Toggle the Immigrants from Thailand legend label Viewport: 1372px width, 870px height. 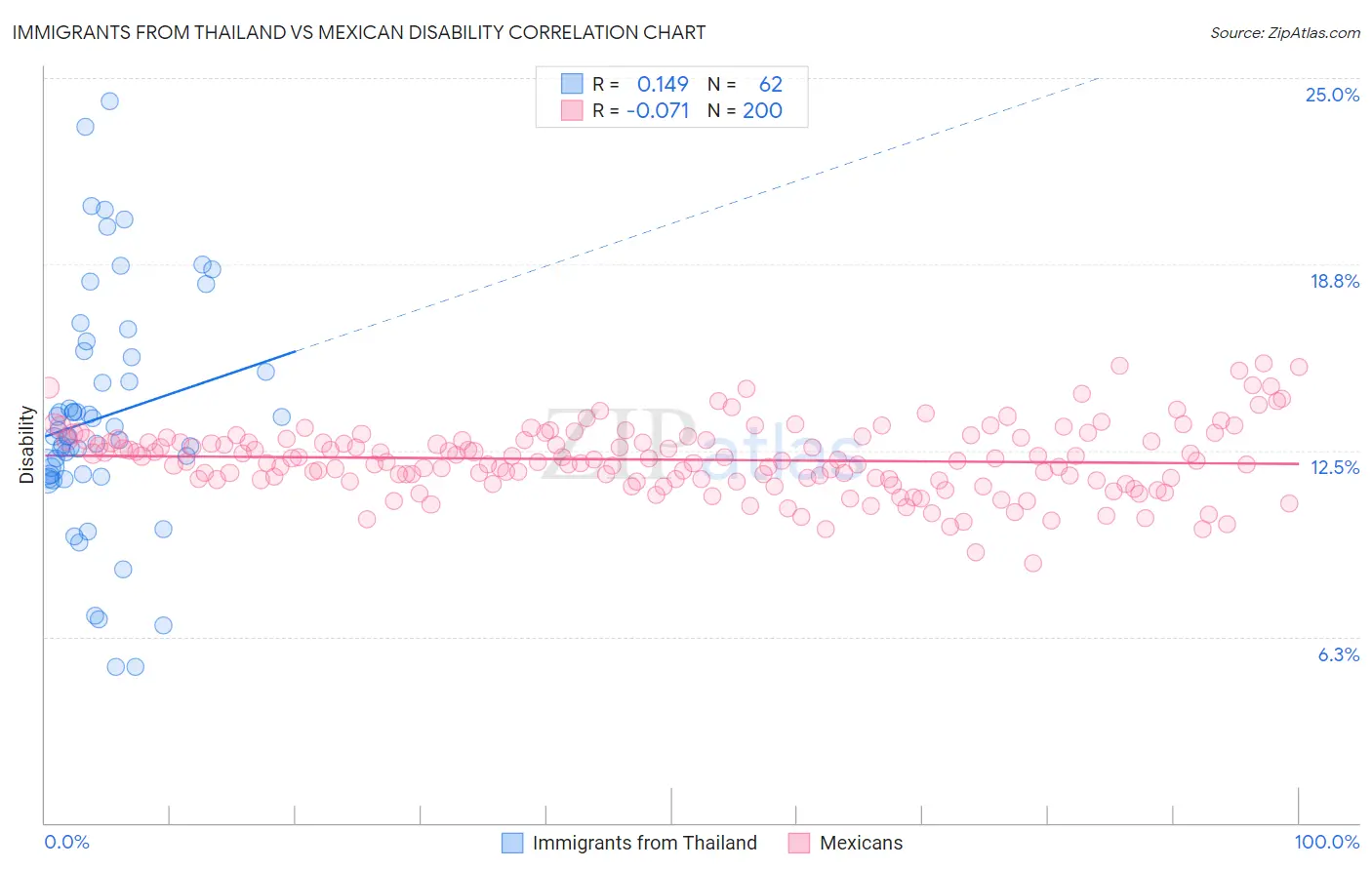coord(645,843)
